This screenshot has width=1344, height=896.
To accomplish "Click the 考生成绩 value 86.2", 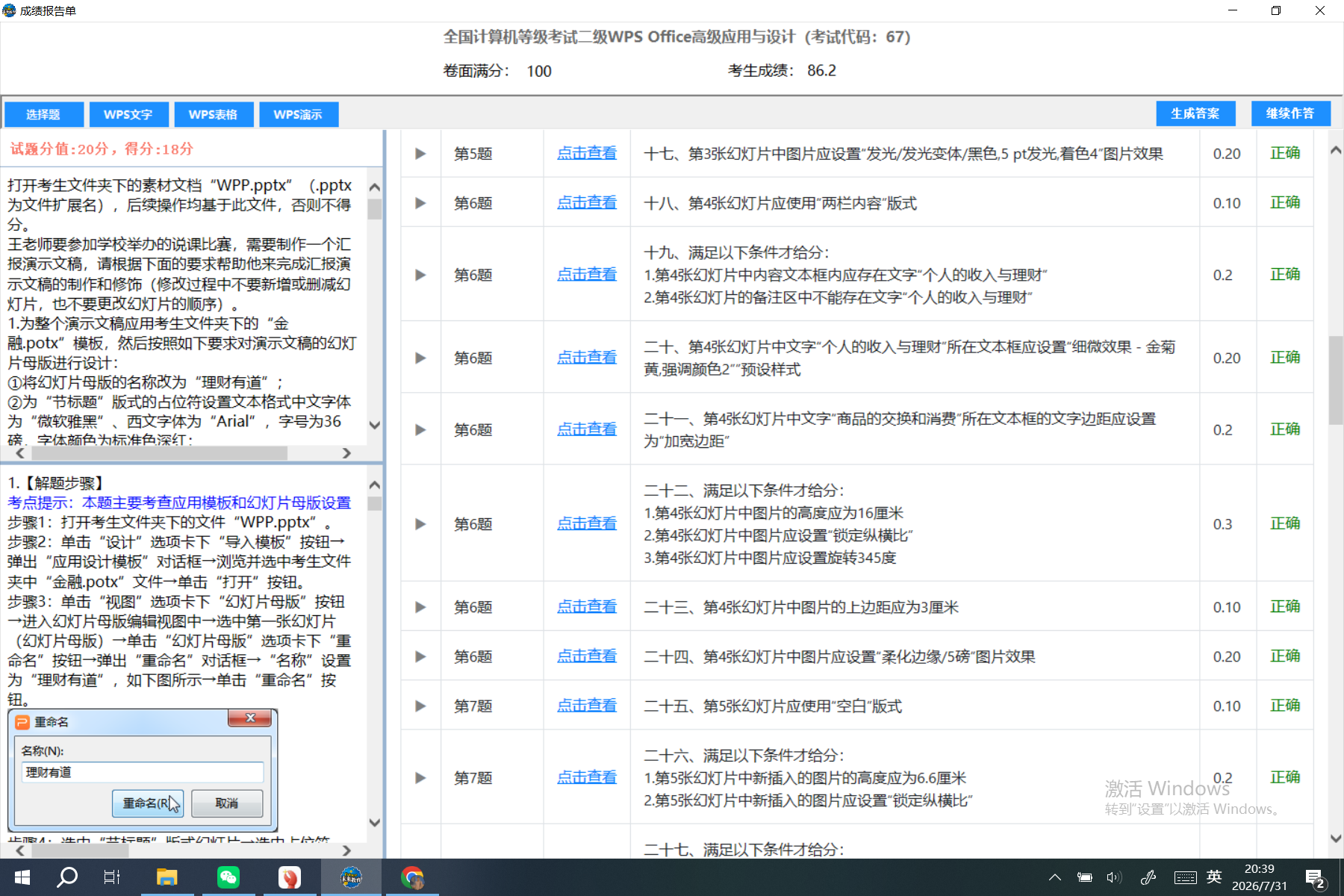I will pyautogui.click(x=821, y=70).
